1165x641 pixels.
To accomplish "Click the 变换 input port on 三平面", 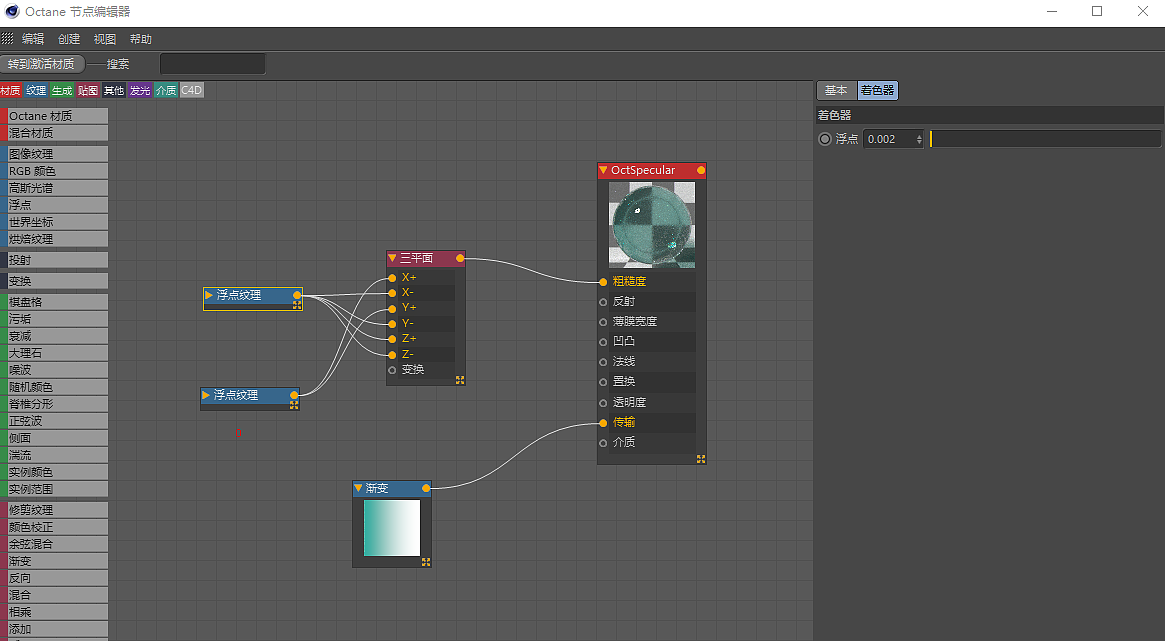I will 392,371.
